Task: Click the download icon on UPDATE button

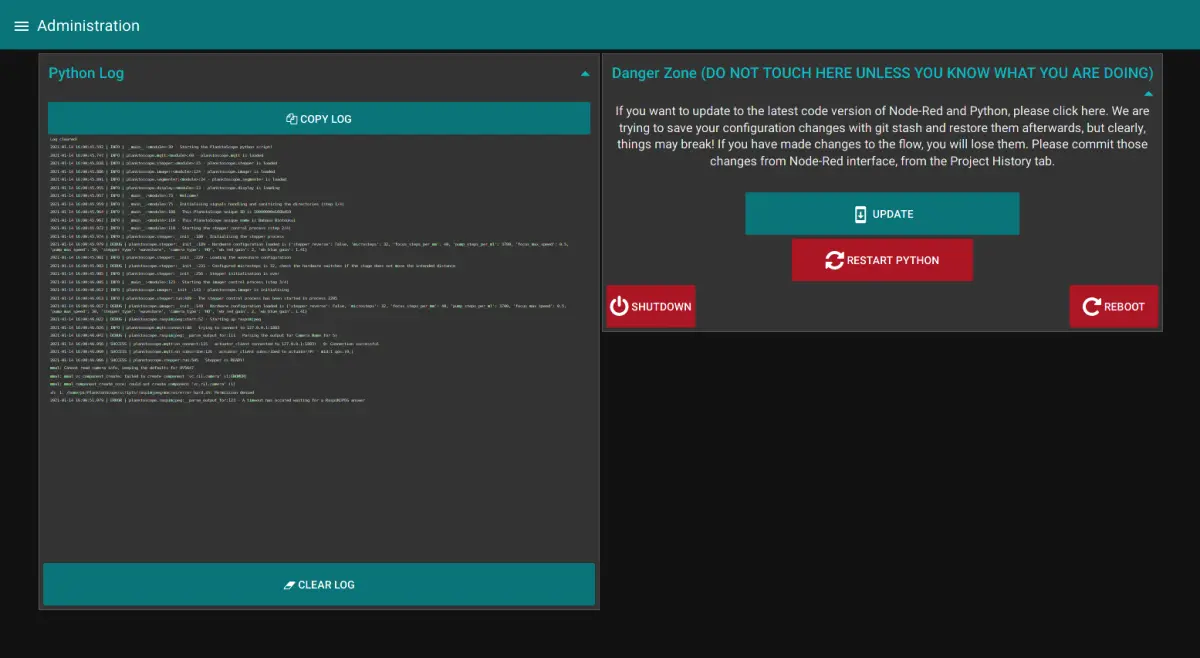Action: [x=860, y=214]
